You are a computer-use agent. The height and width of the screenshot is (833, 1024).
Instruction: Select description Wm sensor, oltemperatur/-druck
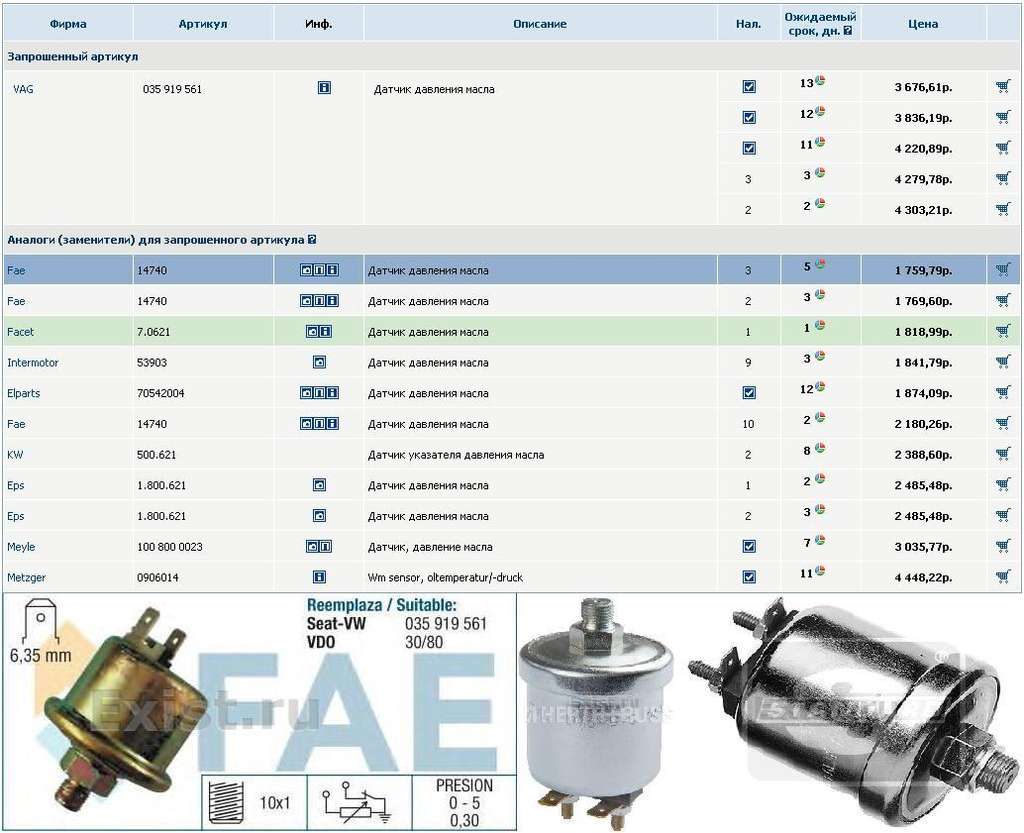pyautogui.click(x=445, y=577)
